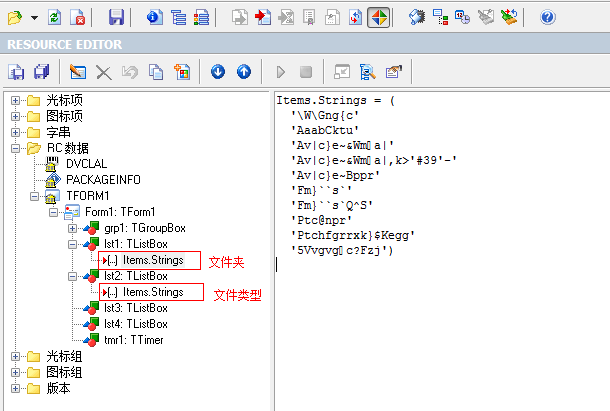
Task: Click the colorful four-arrow icon in top toolbar
Action: [x=378, y=17]
